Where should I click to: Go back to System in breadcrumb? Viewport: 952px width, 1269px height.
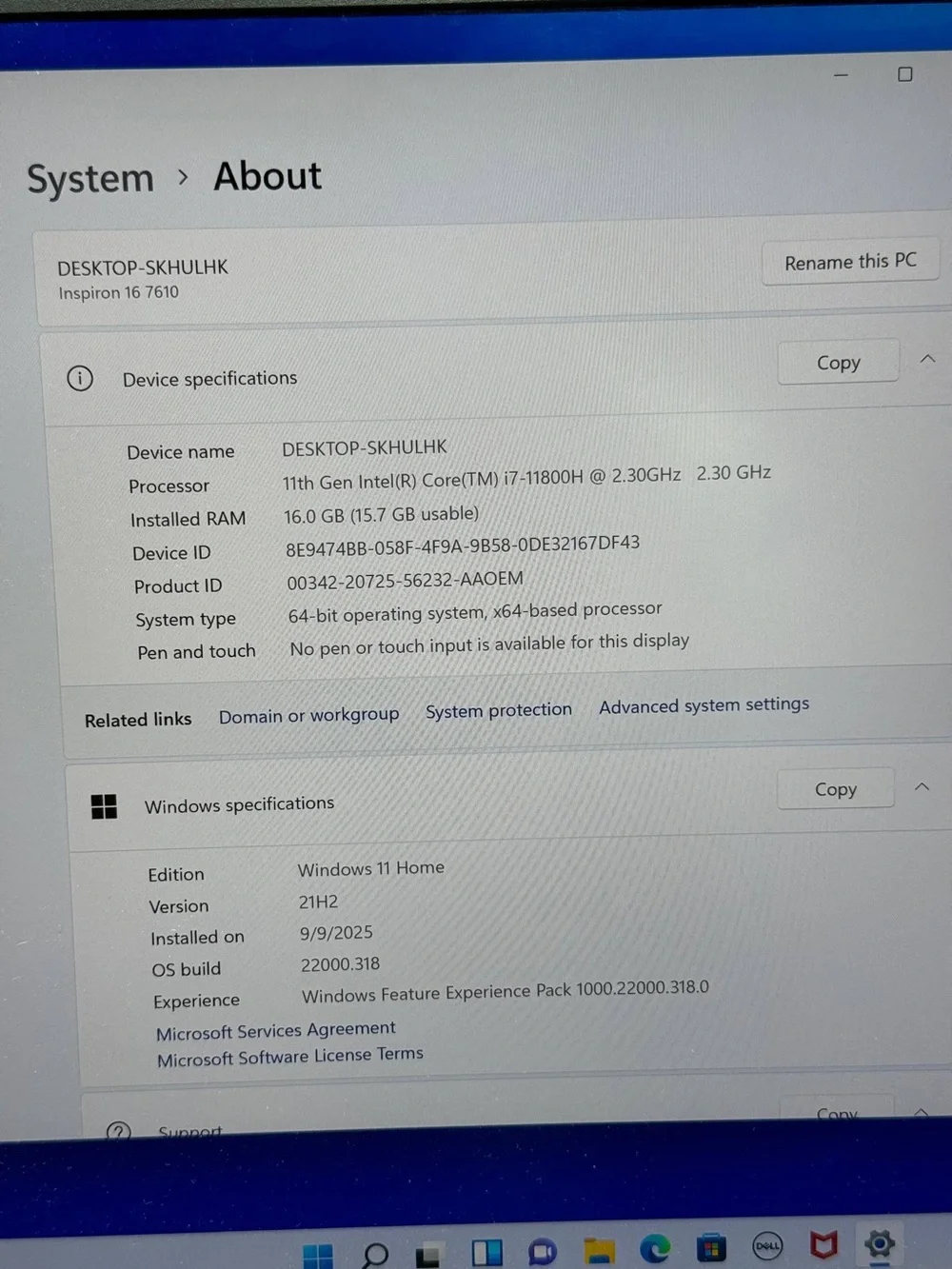[90, 179]
